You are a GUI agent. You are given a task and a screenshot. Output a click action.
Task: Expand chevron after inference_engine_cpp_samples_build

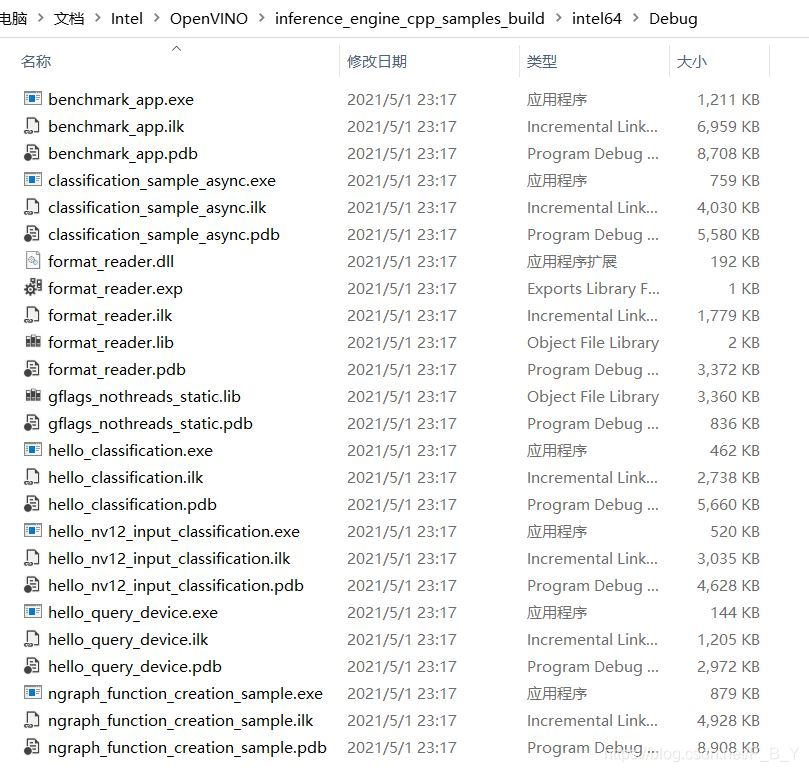coord(558,18)
